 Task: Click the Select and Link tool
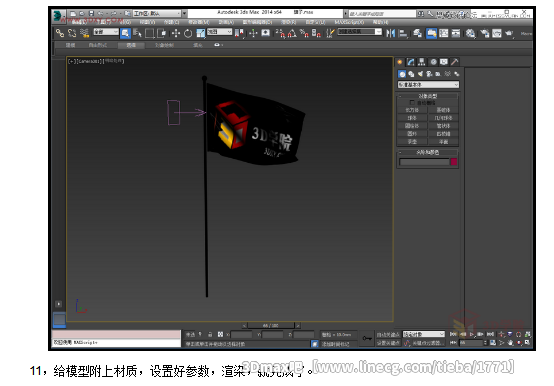point(59,34)
